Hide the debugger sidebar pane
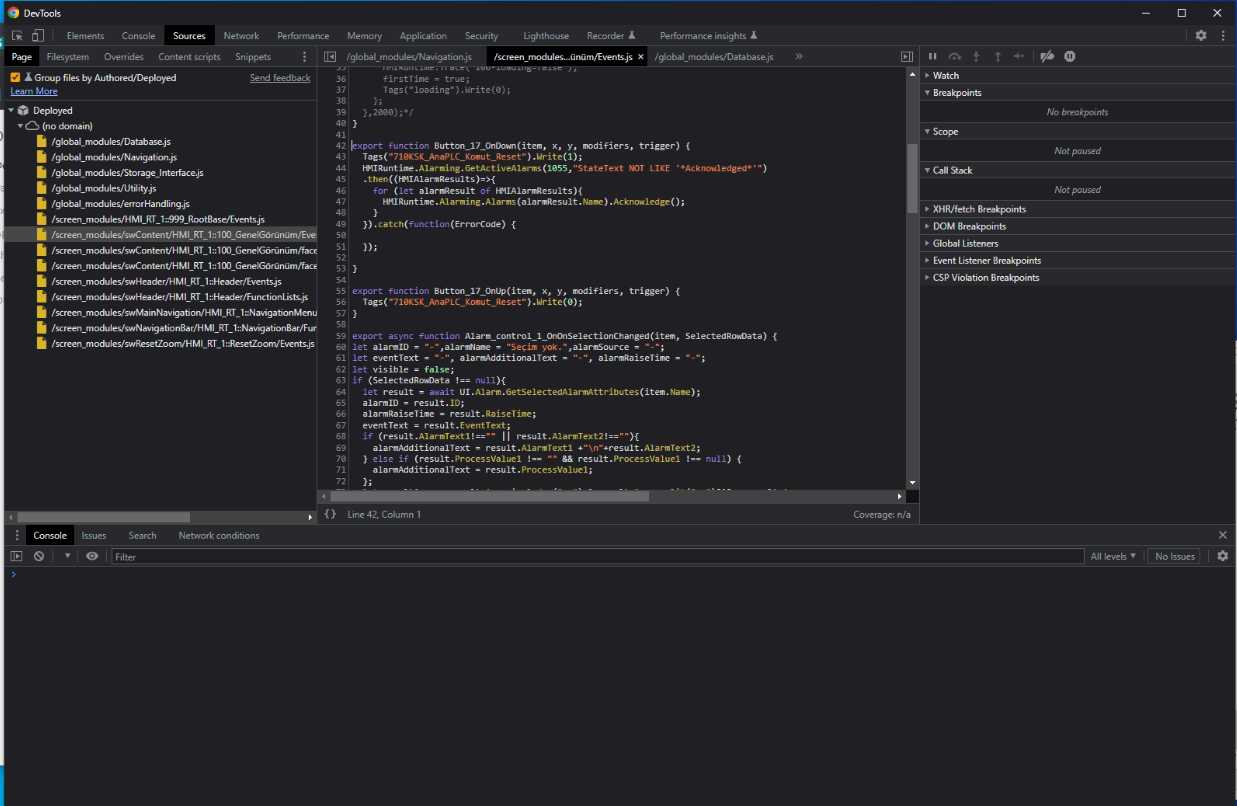 pos(907,57)
